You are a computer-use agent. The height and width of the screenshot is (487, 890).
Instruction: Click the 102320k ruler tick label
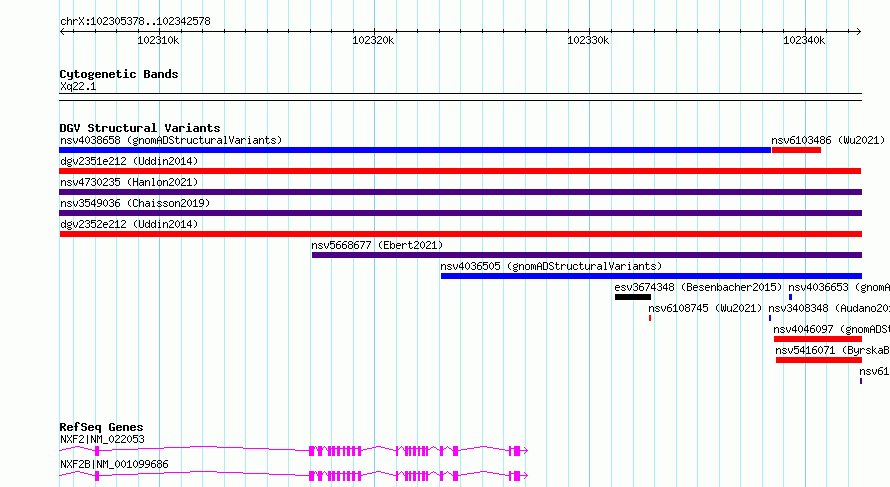pos(373,40)
